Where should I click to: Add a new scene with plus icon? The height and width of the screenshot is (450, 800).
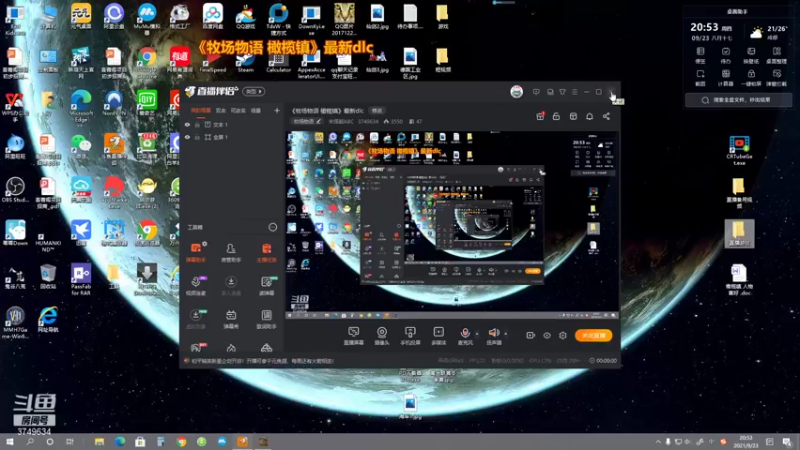pos(277,110)
